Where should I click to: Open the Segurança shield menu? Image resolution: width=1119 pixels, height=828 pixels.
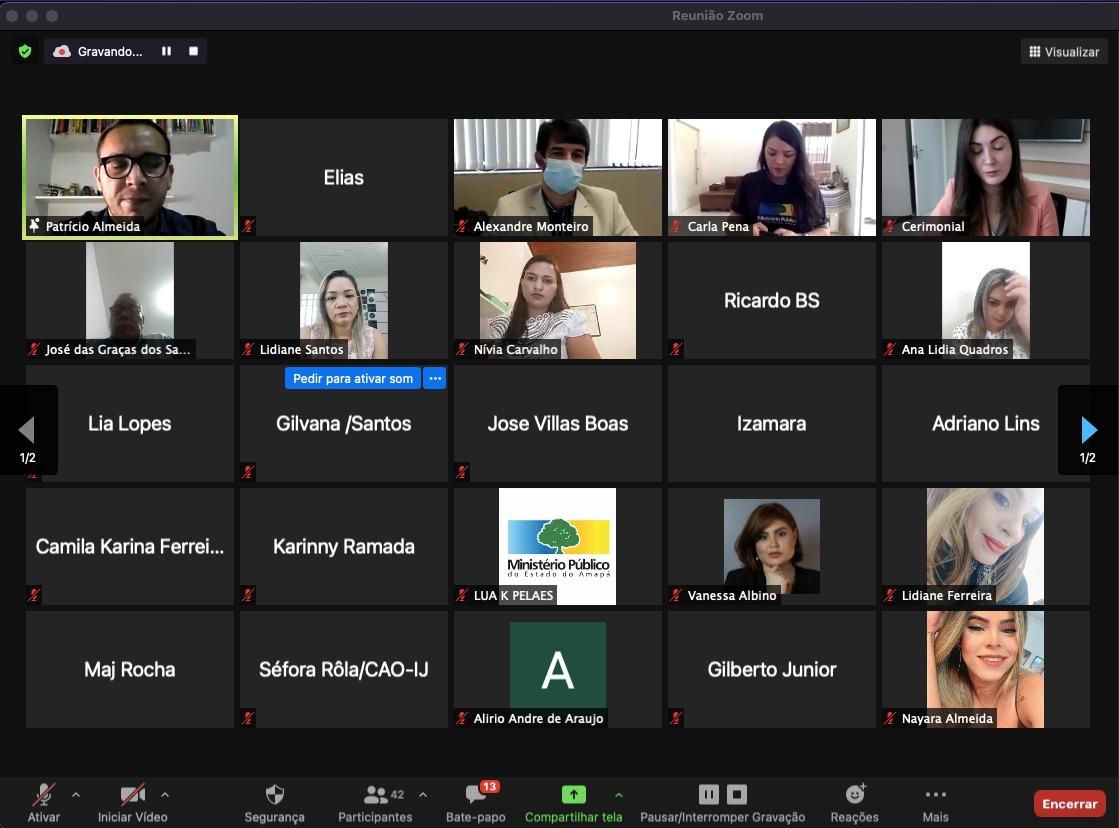pos(274,802)
